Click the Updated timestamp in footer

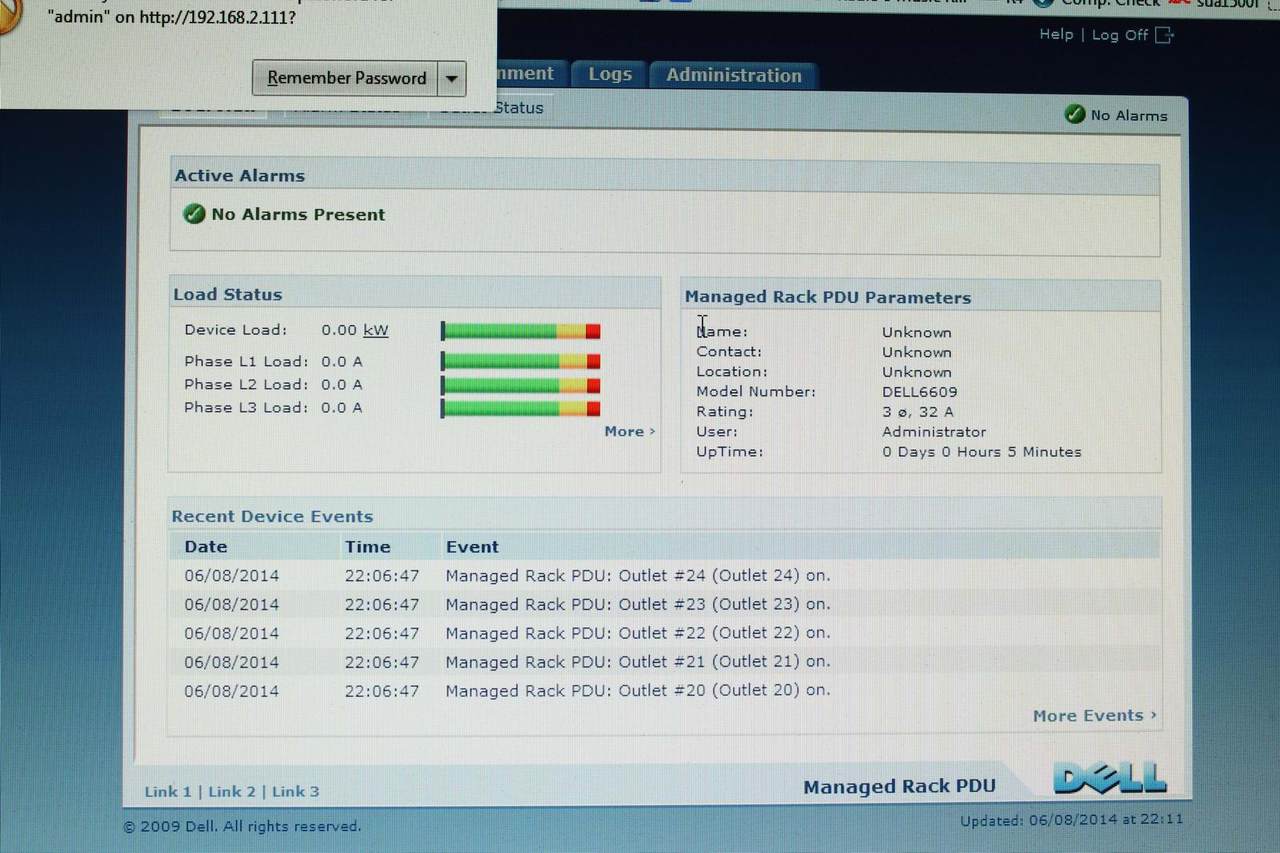point(1072,820)
